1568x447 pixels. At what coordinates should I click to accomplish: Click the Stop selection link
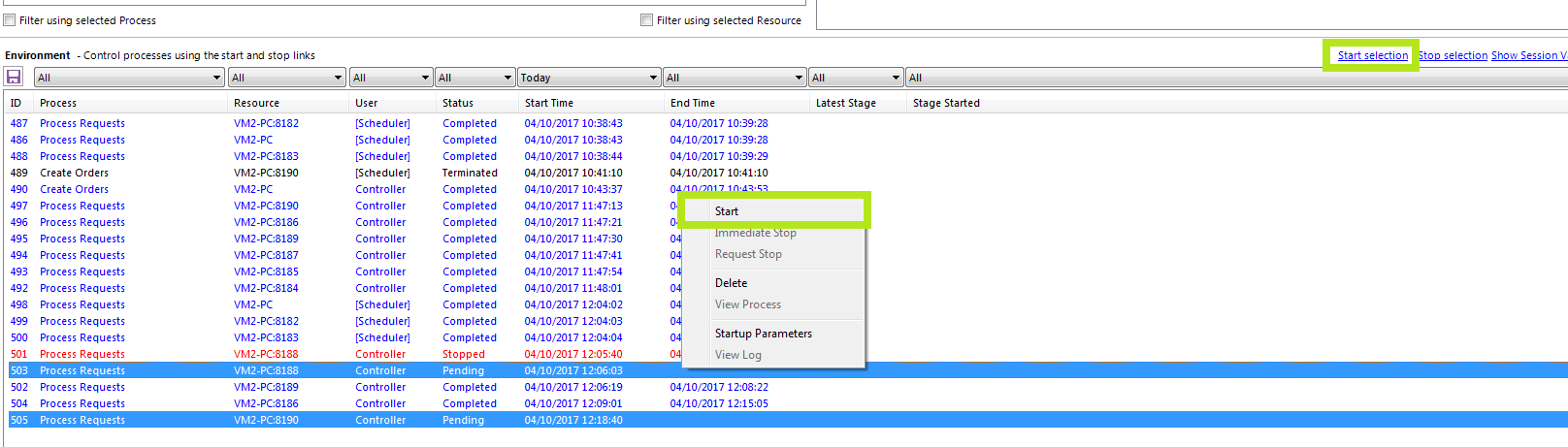click(x=1453, y=55)
